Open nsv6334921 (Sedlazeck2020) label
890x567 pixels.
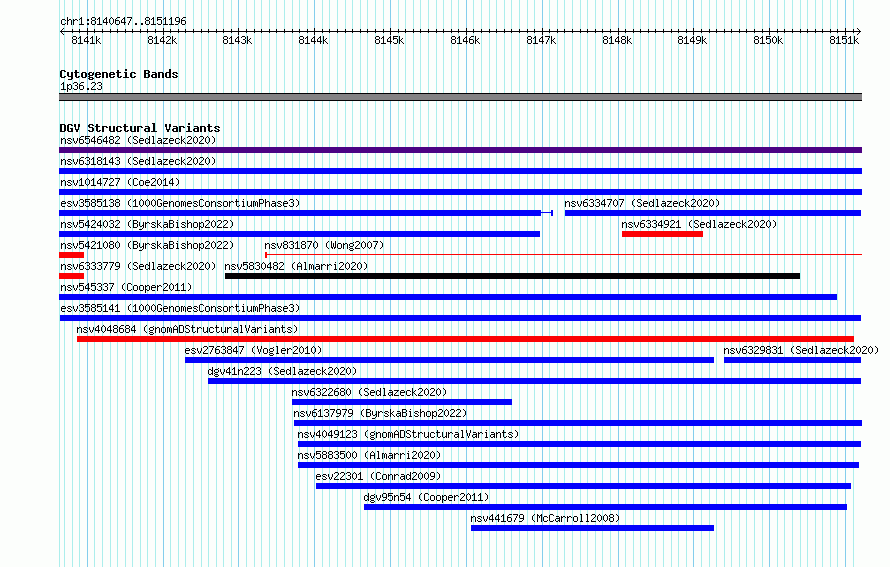[699, 224]
